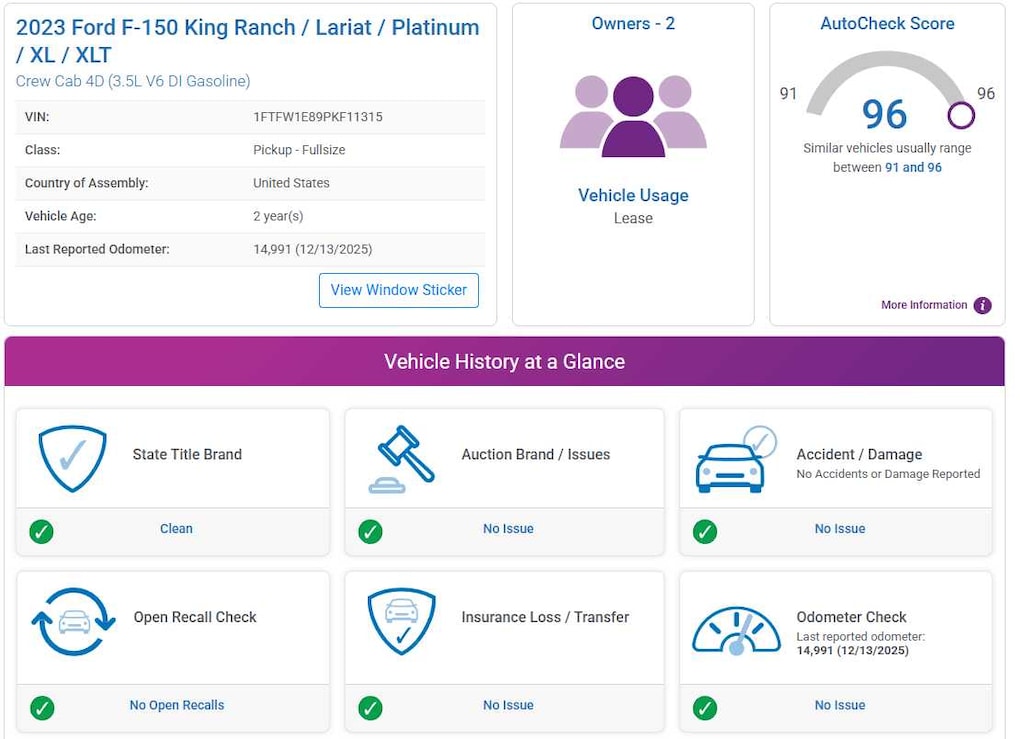
Task: Click the 2023 Ford F-150 vehicle title
Action: click(x=247, y=41)
